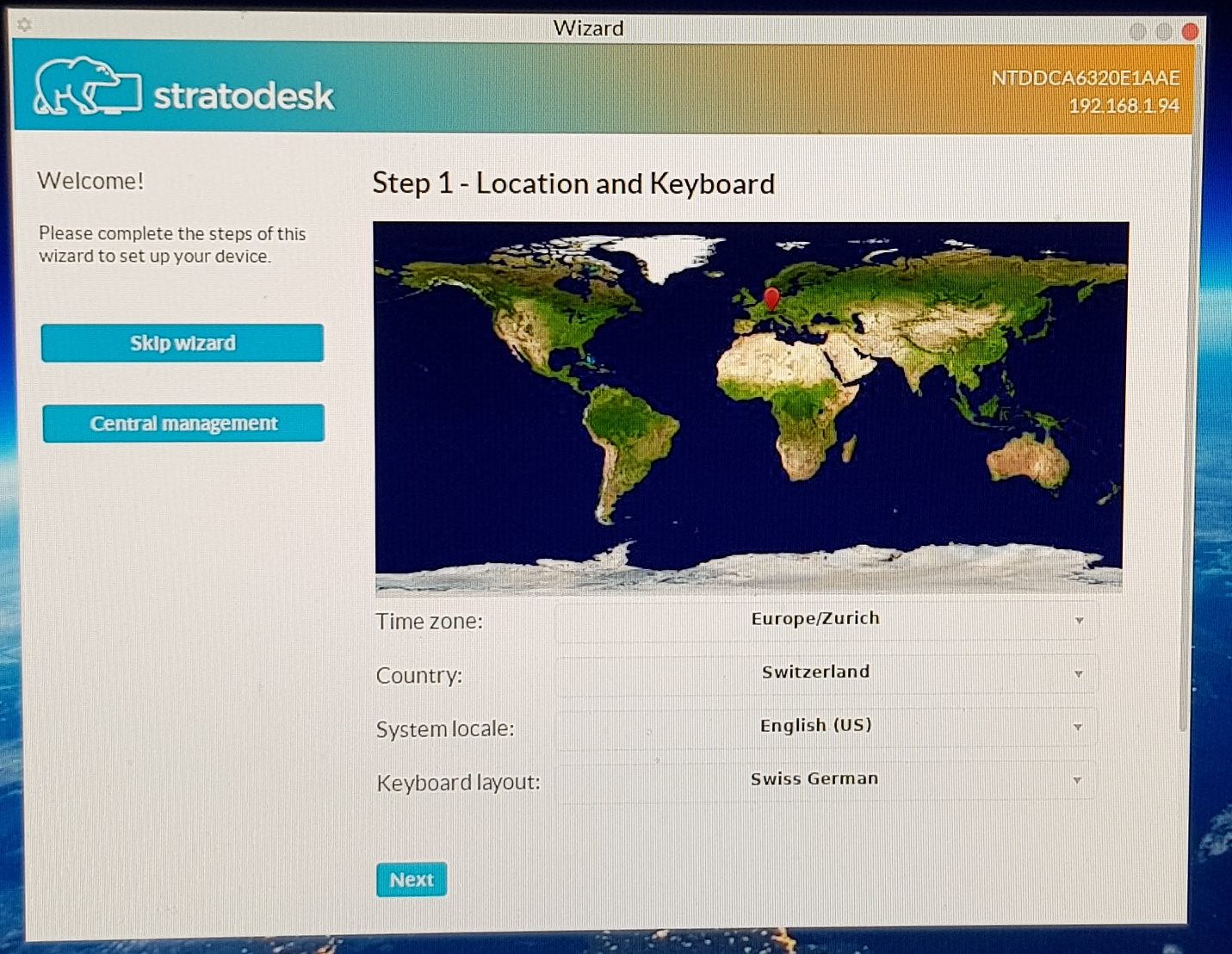The height and width of the screenshot is (954, 1232).
Task: Open Central management
Action: [183, 423]
